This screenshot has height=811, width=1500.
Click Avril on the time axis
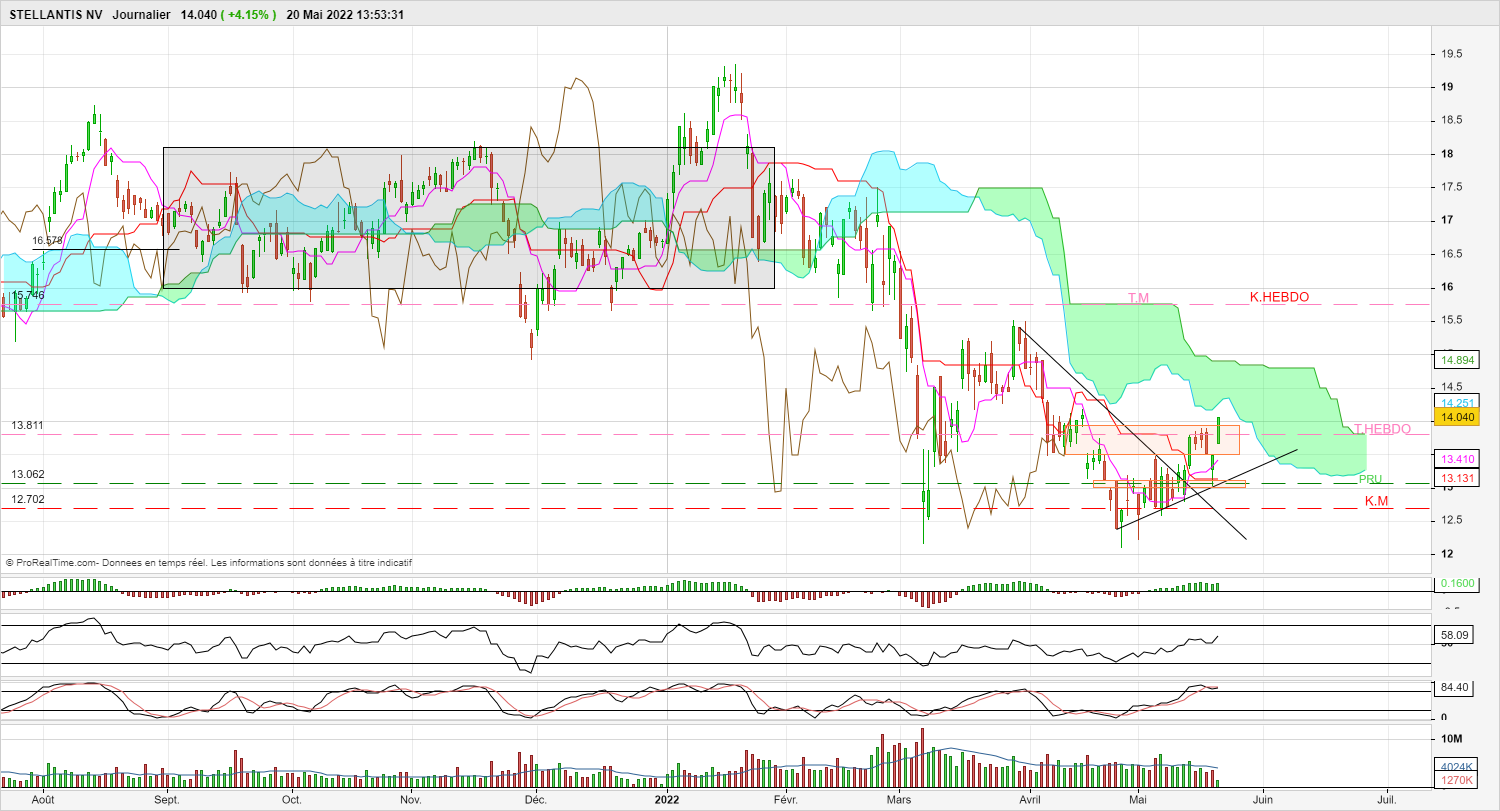click(1030, 800)
